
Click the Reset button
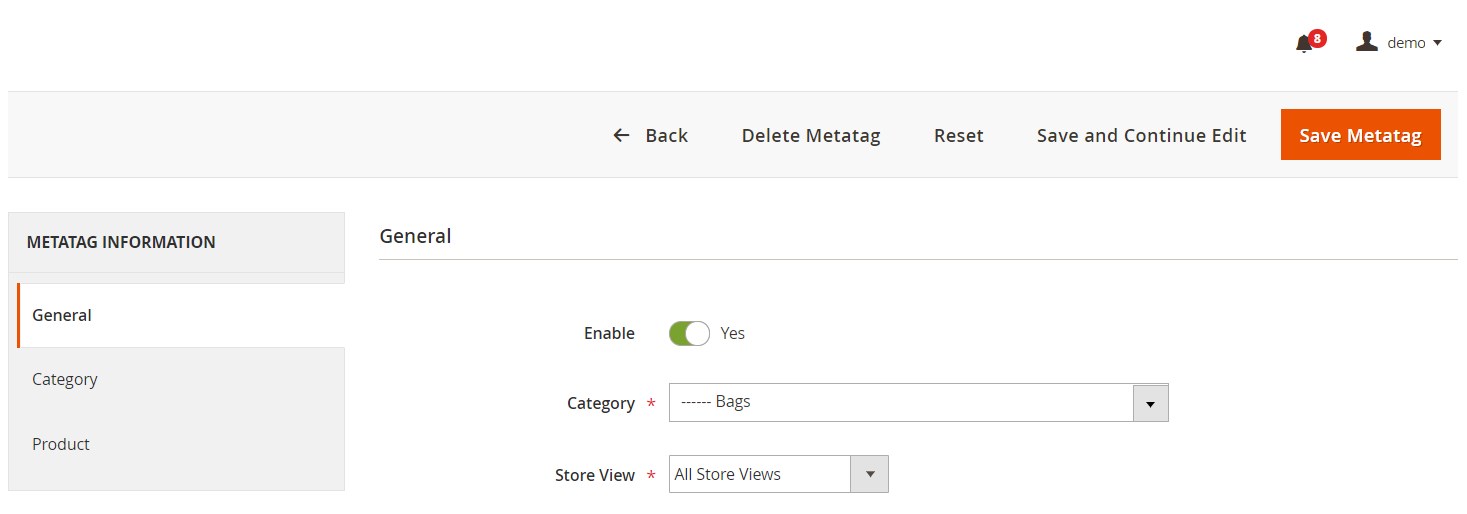point(959,135)
